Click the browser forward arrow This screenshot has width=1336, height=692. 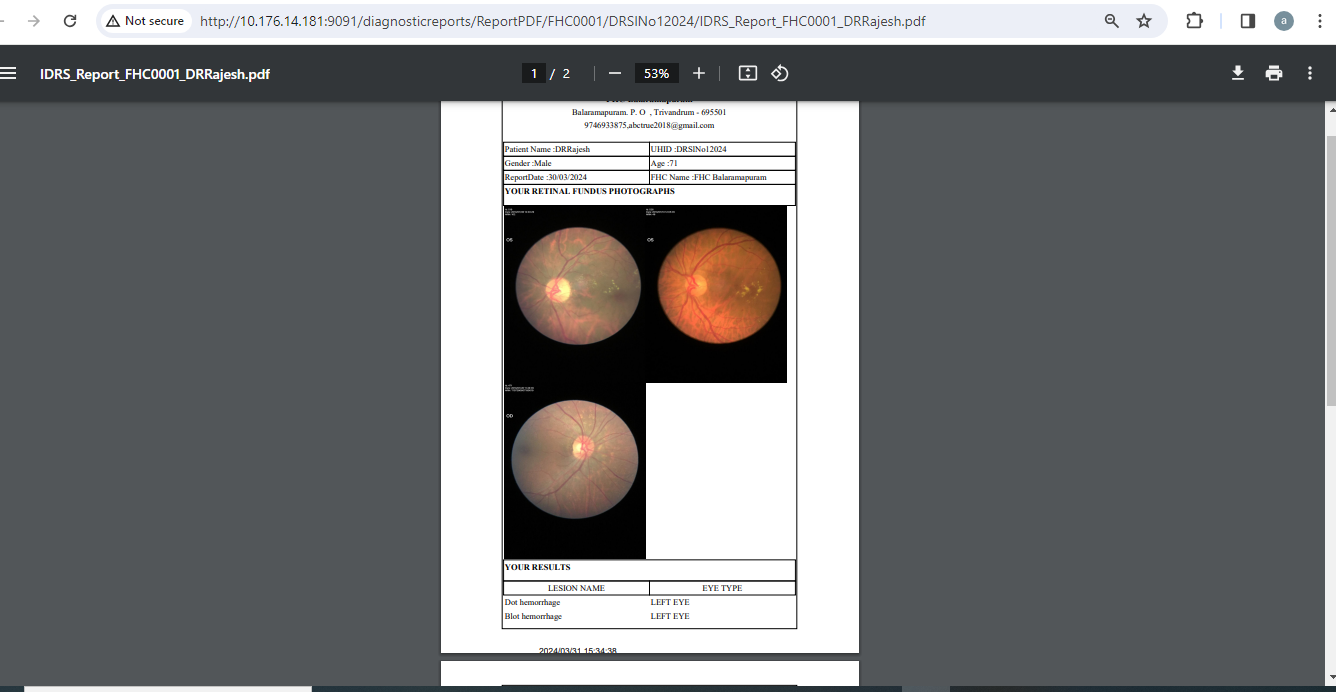pos(34,21)
